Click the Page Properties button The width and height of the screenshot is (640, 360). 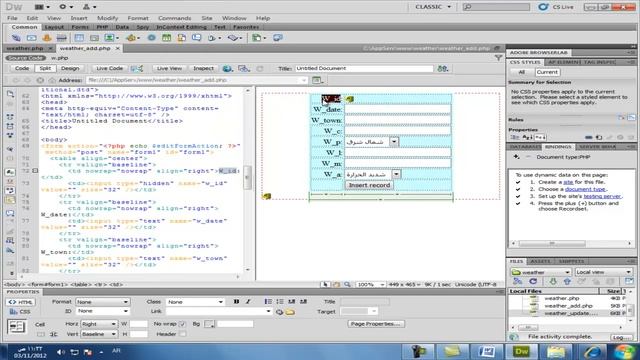[x=376, y=324]
